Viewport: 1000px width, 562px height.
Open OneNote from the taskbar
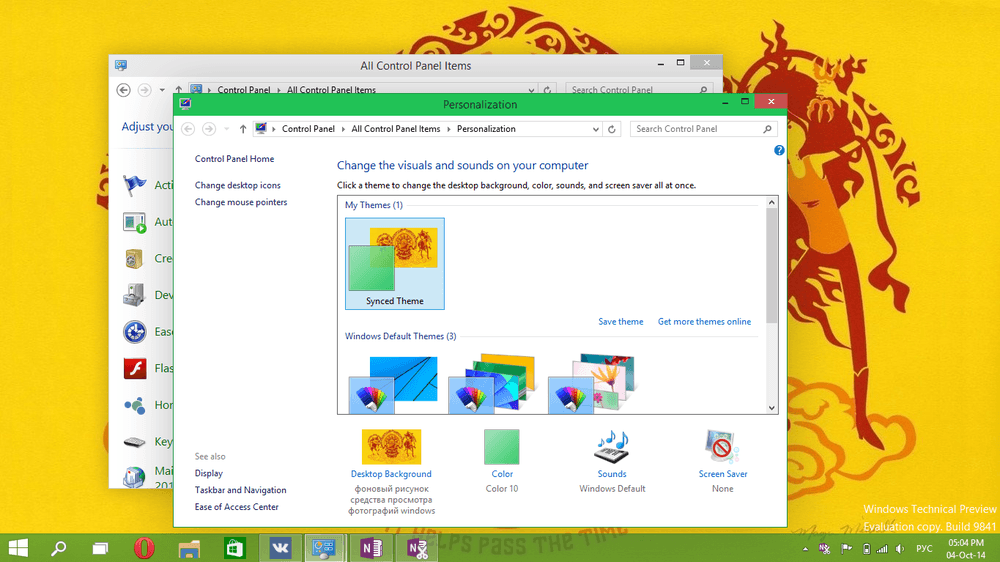(371, 548)
